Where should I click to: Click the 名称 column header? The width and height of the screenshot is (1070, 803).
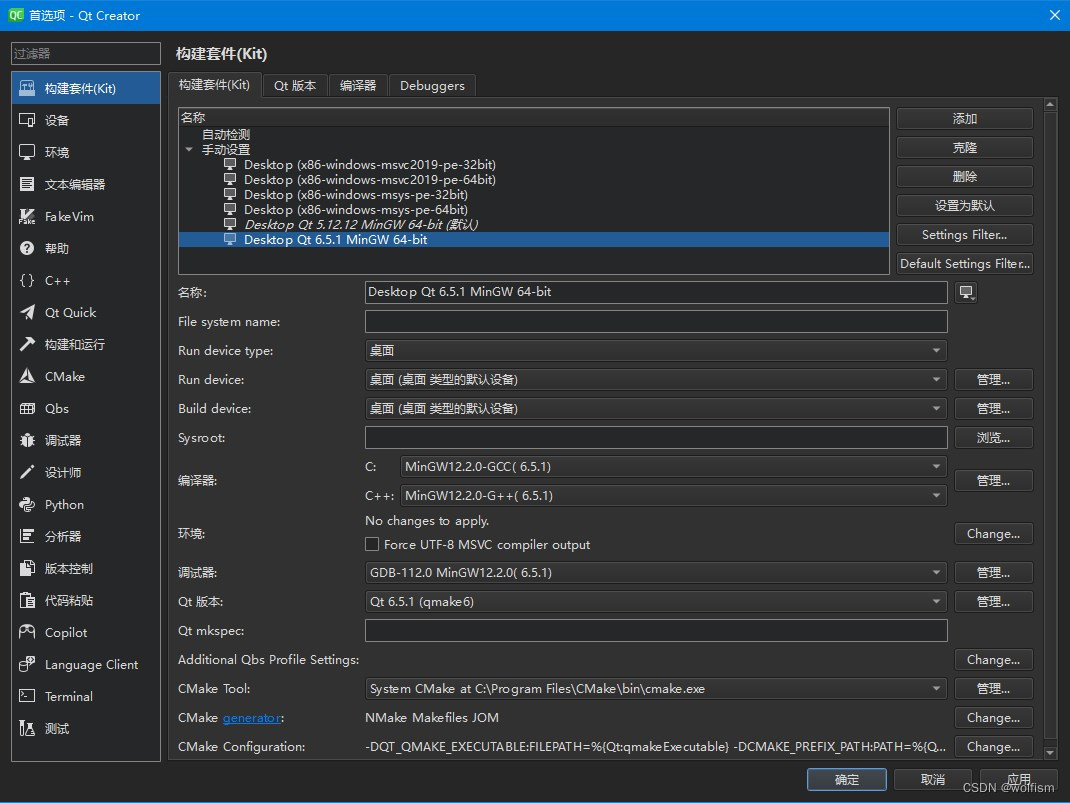point(534,117)
